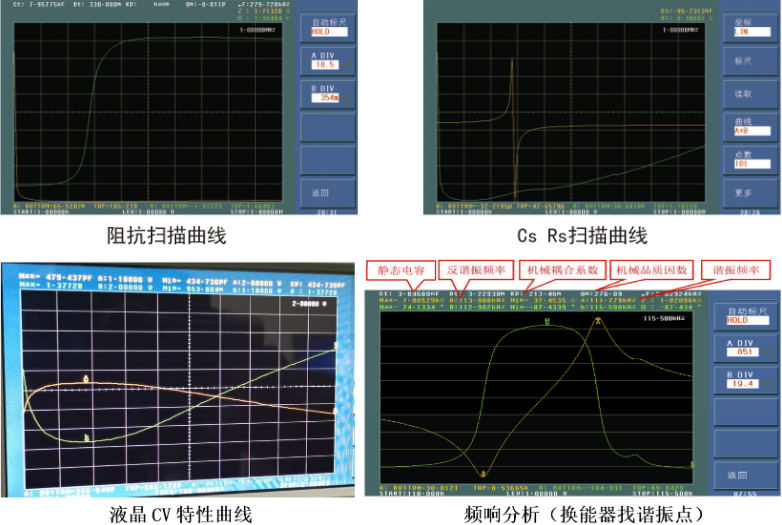This screenshot has height=525, width=782.
Task: Click the KP: 213-46m readout
Action: (536, 294)
